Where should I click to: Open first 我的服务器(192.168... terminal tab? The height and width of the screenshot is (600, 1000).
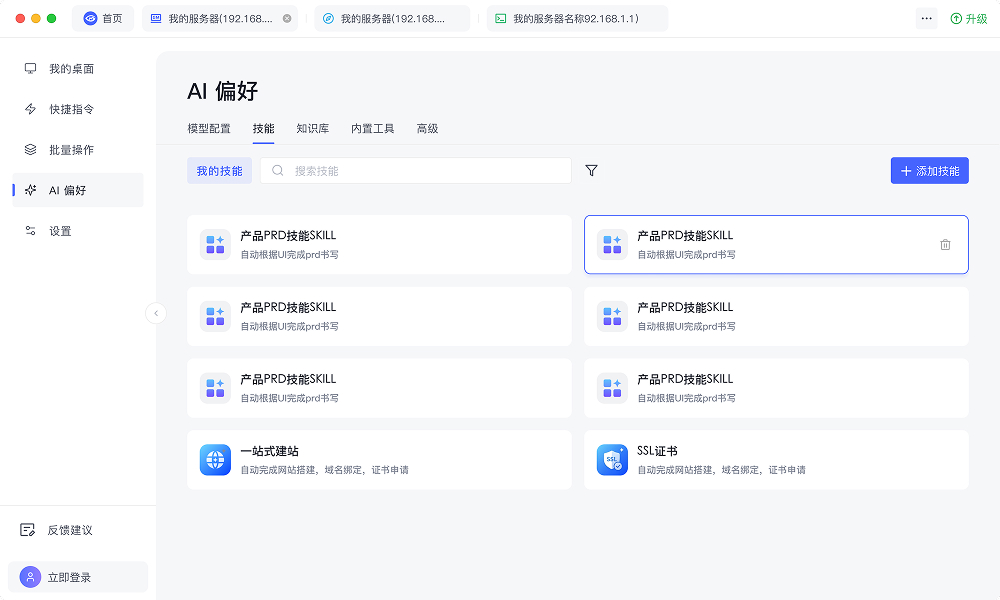coord(220,18)
